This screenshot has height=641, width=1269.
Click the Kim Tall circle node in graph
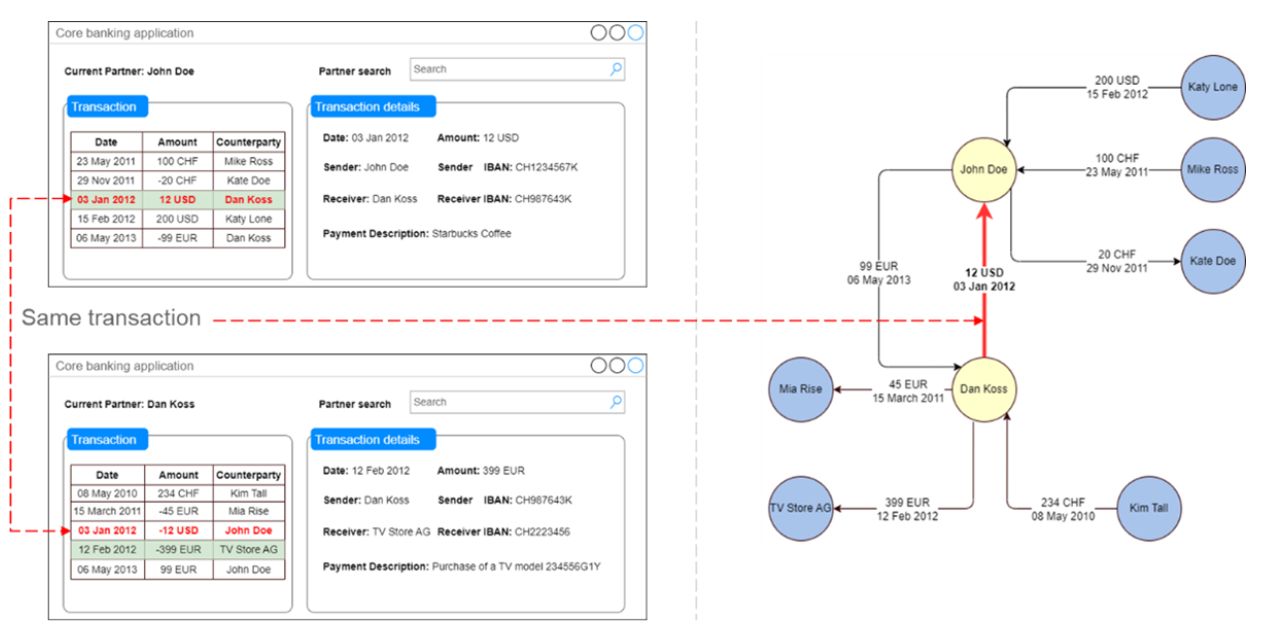point(1147,508)
